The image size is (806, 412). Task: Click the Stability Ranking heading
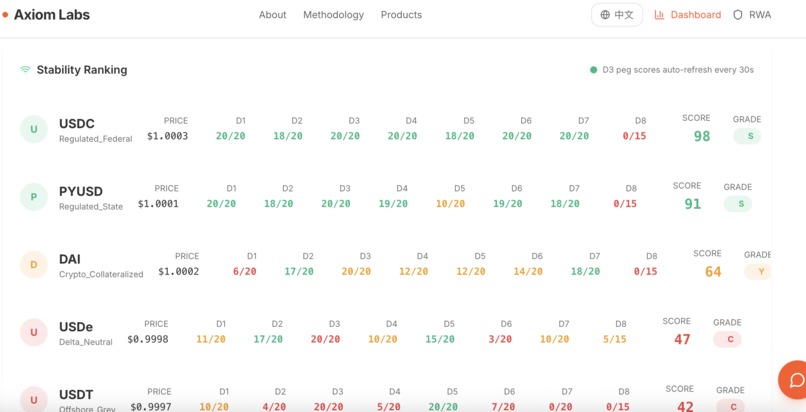click(x=82, y=70)
